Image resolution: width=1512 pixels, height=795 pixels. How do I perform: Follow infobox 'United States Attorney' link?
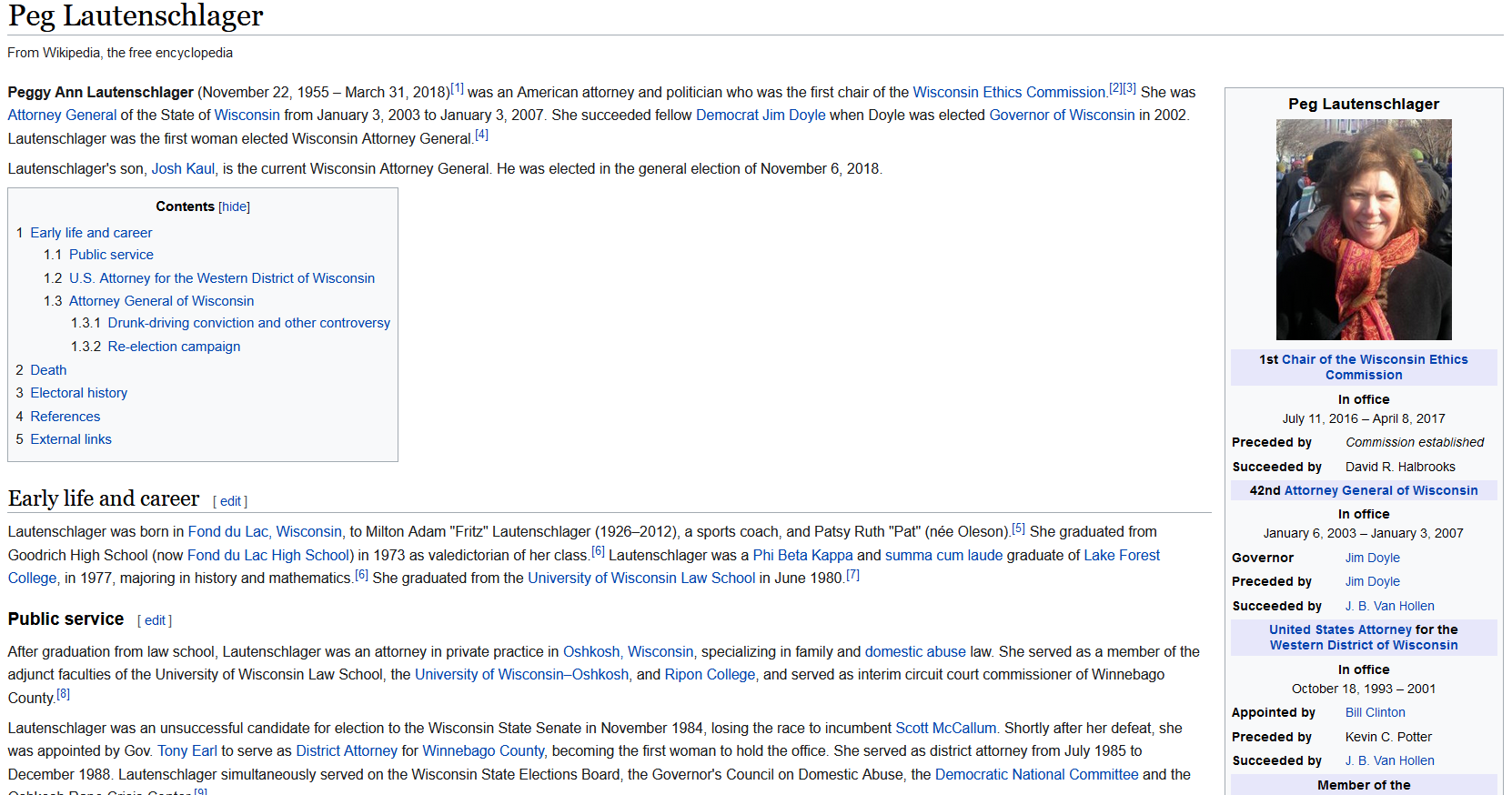click(1340, 629)
